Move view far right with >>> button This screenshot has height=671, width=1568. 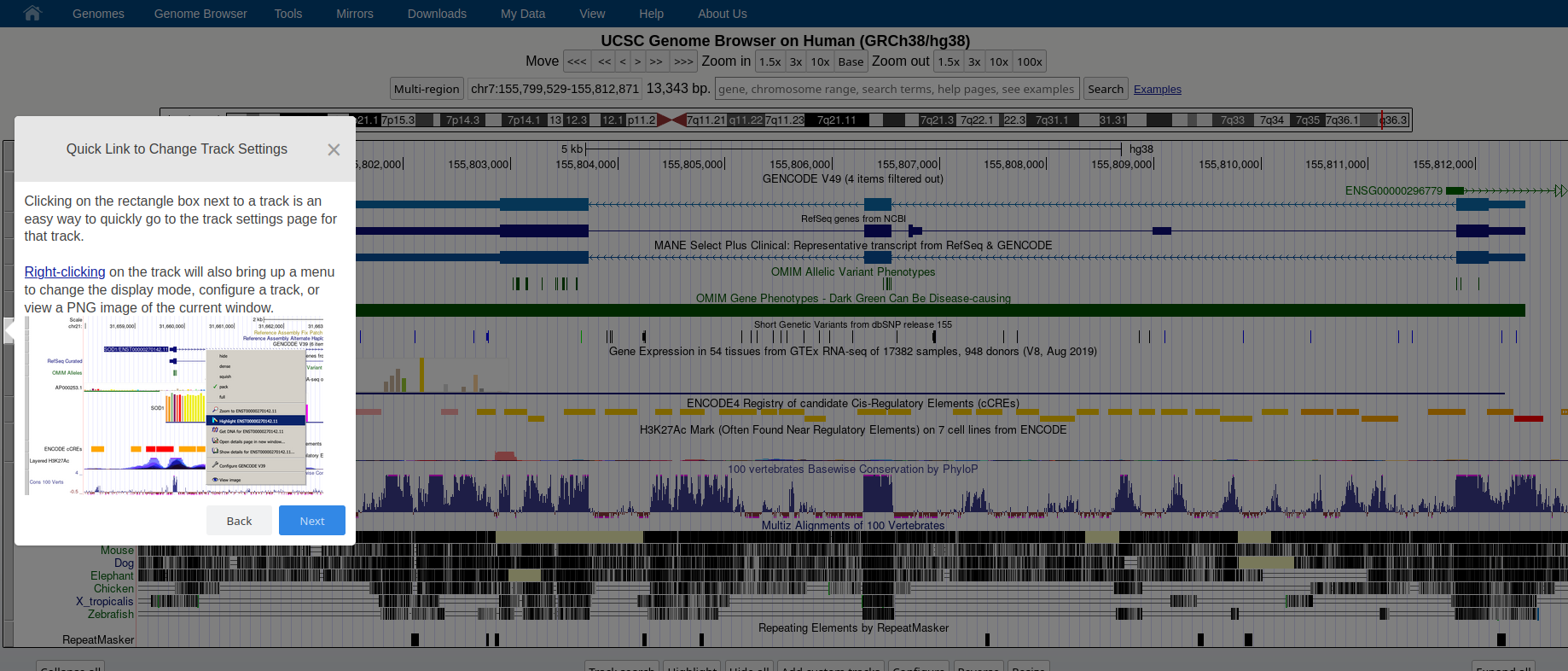[682, 61]
